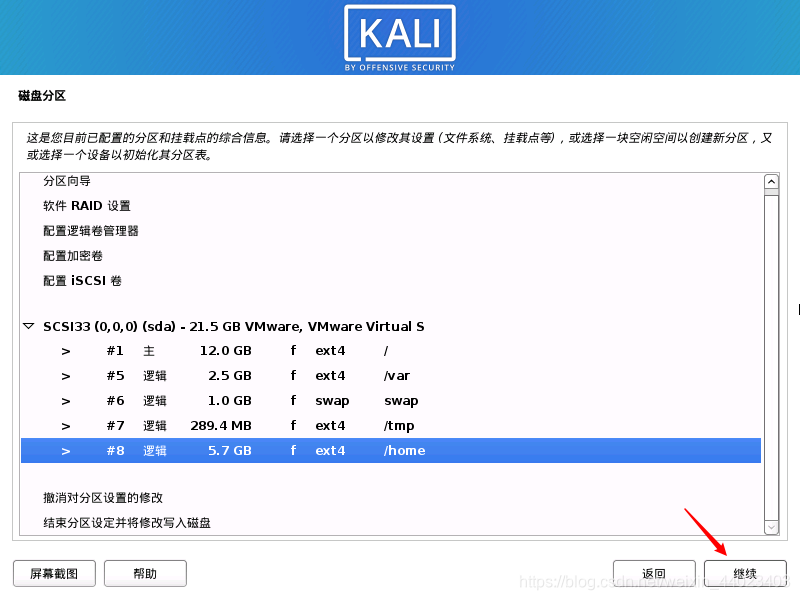Expand the swap partition #6 chevron
This screenshot has height=600, width=800.
coord(65,400)
